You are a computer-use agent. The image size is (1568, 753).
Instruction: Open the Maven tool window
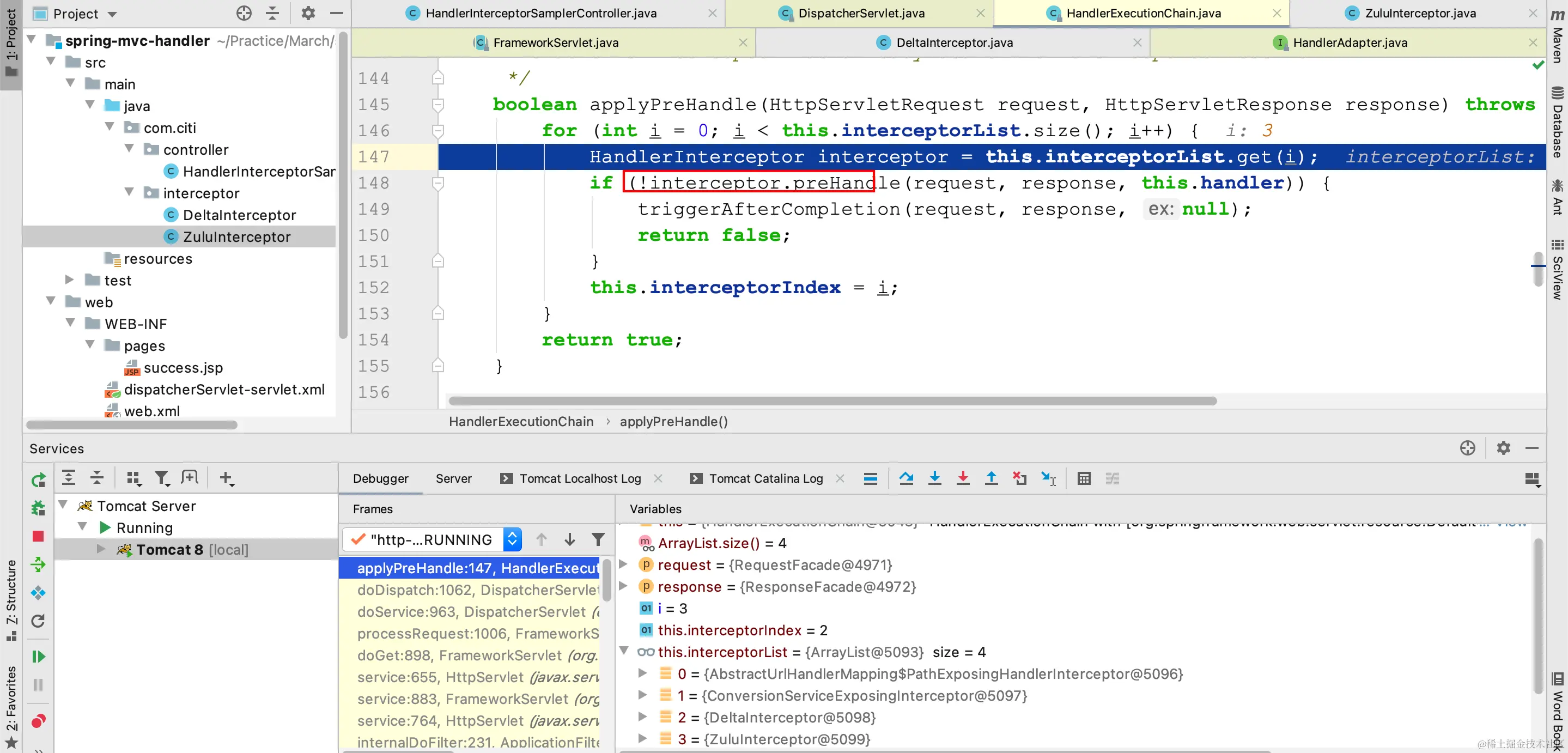click(x=1558, y=37)
